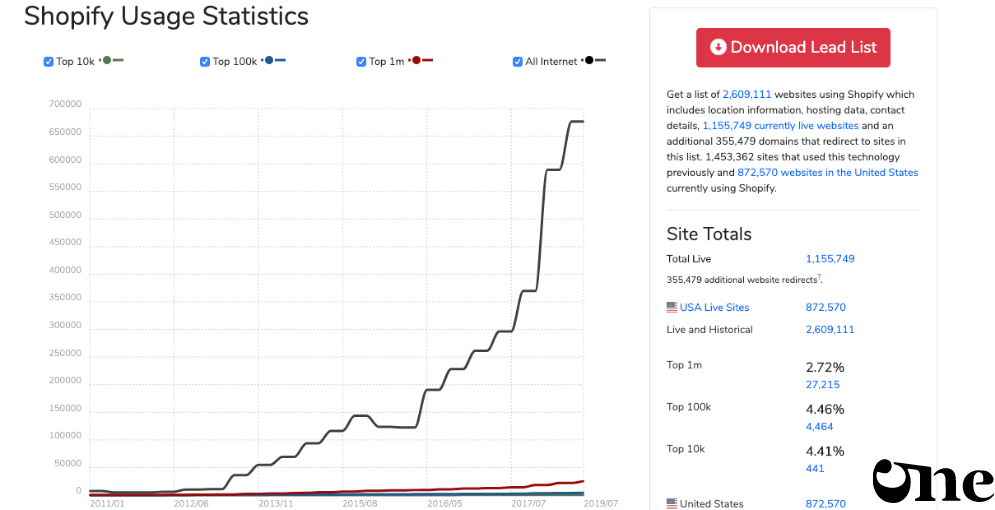Screen dimensions: 995x510
Task: Open the USA Live Sites link
Action: click(x=714, y=308)
